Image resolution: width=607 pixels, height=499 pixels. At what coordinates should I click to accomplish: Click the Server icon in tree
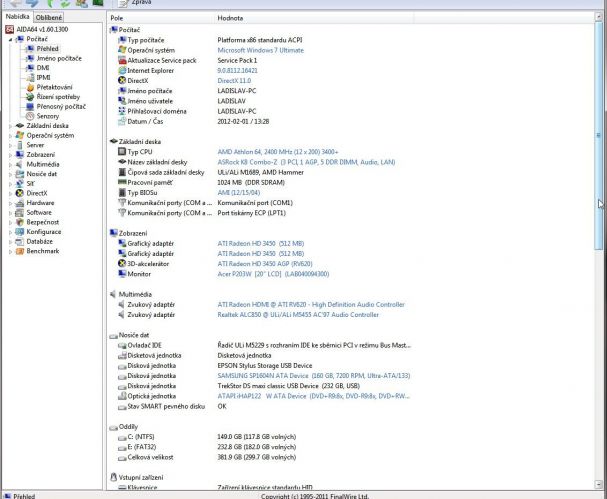click(20, 145)
